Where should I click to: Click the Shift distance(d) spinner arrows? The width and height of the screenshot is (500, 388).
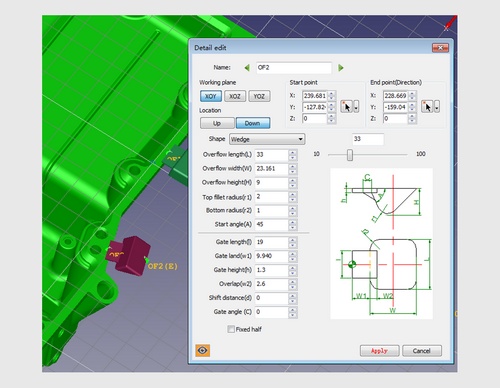(293, 298)
